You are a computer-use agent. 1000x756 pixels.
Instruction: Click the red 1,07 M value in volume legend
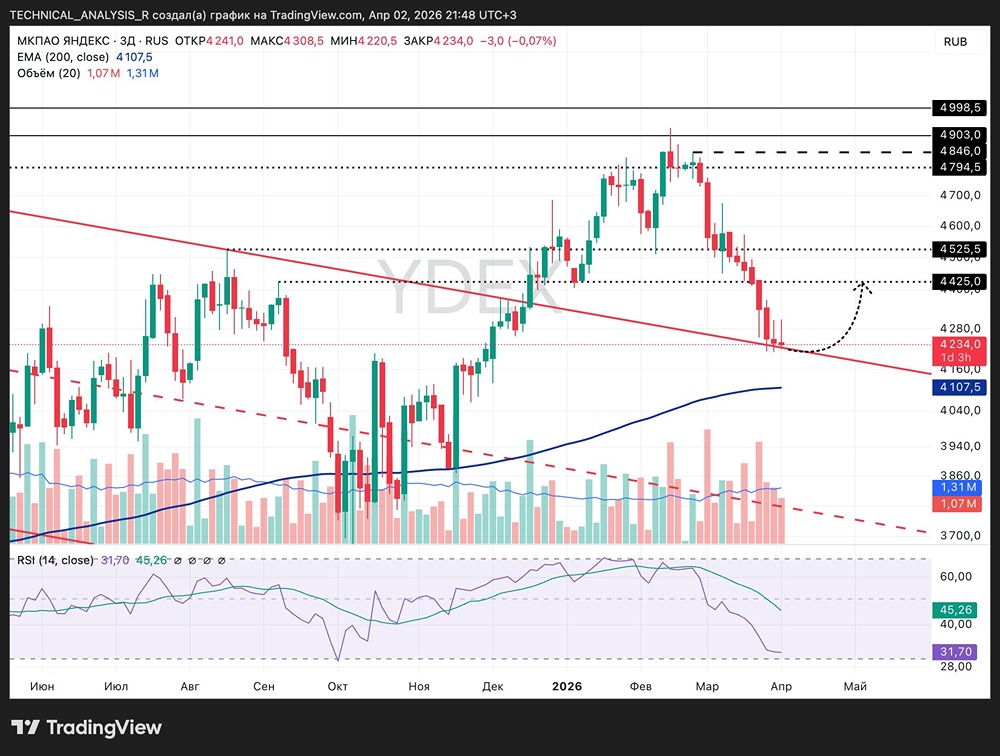[x=103, y=73]
